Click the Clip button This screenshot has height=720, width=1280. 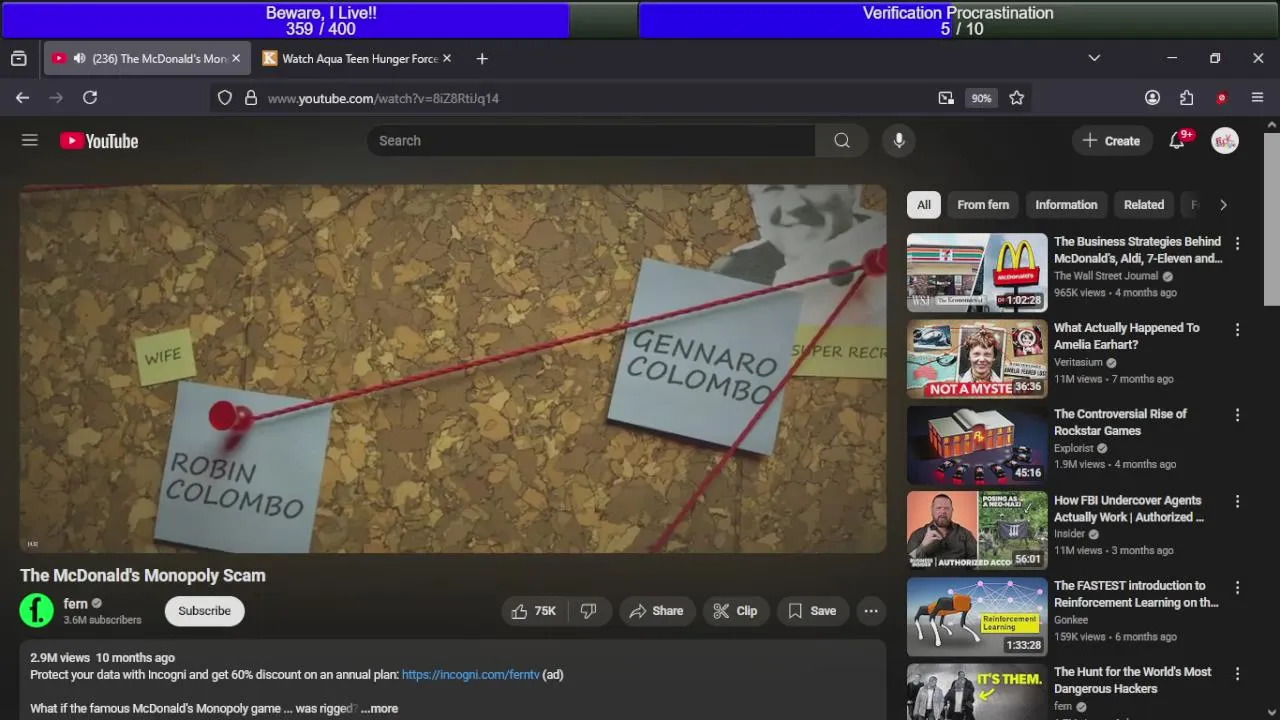(x=735, y=611)
